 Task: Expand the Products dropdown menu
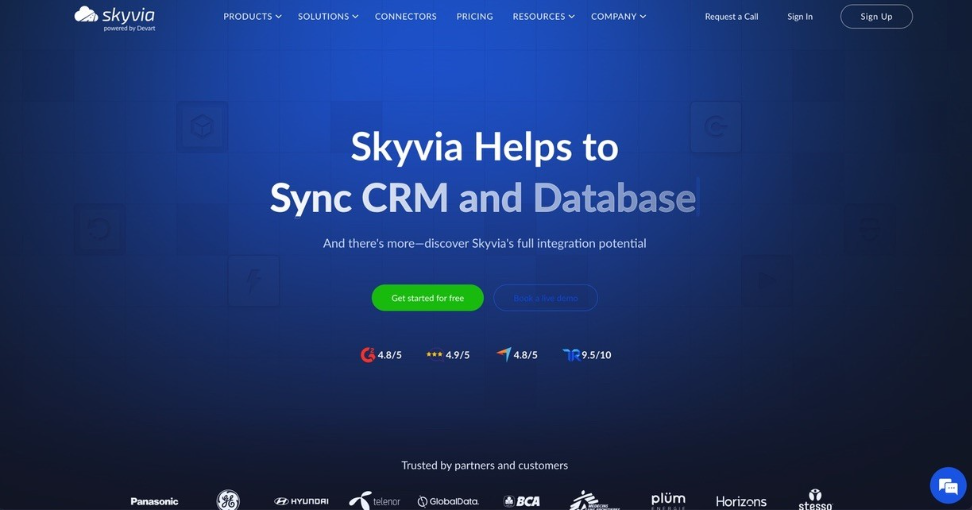pos(252,17)
